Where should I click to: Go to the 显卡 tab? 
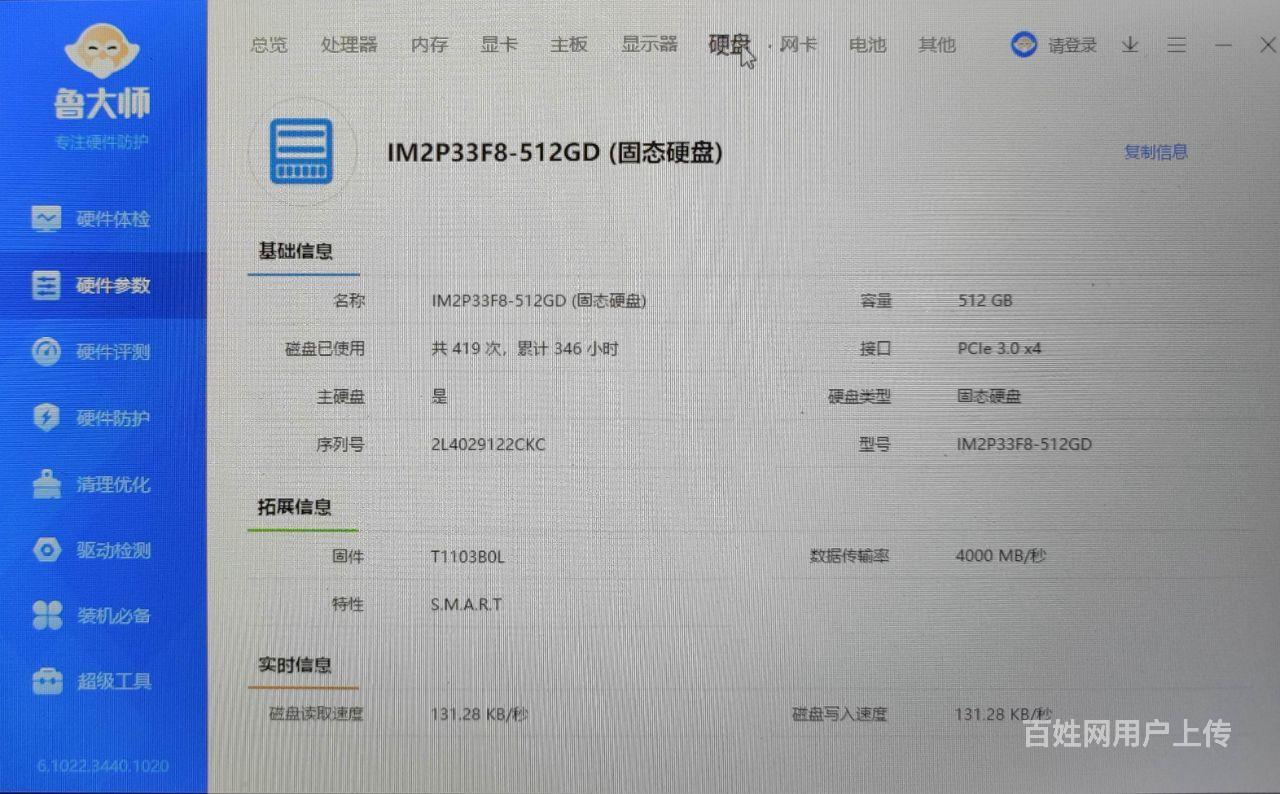click(498, 45)
